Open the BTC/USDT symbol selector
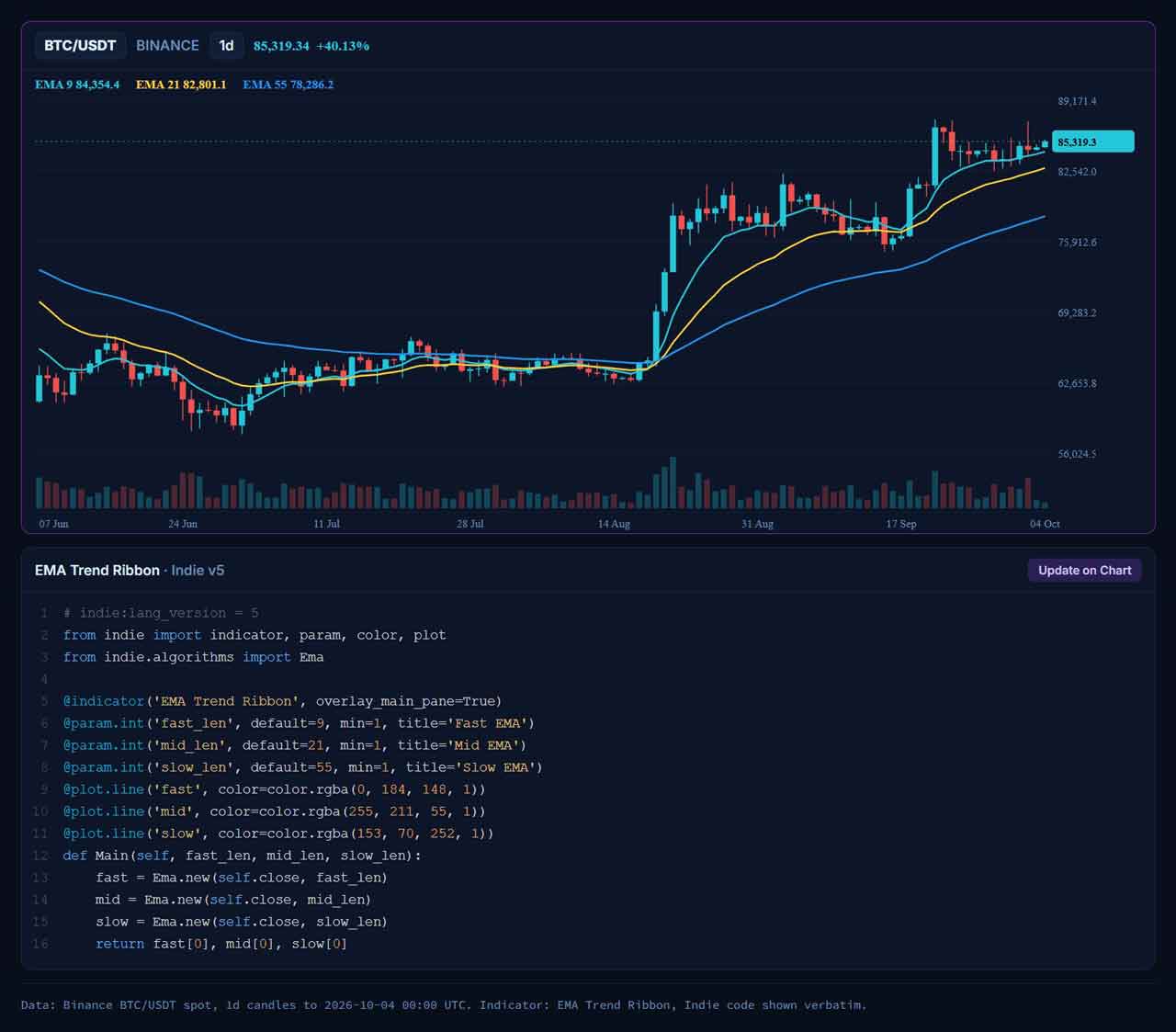The height and width of the screenshot is (1032, 1176). pos(80,45)
